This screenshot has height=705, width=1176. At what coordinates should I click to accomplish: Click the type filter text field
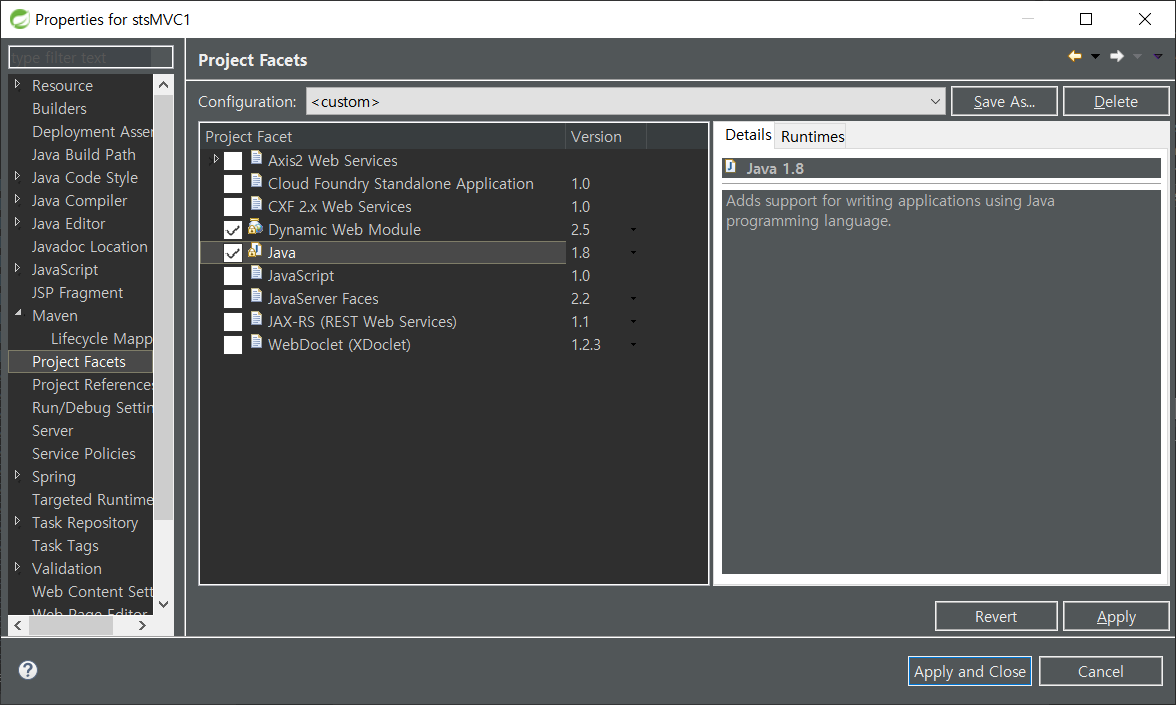(91, 57)
